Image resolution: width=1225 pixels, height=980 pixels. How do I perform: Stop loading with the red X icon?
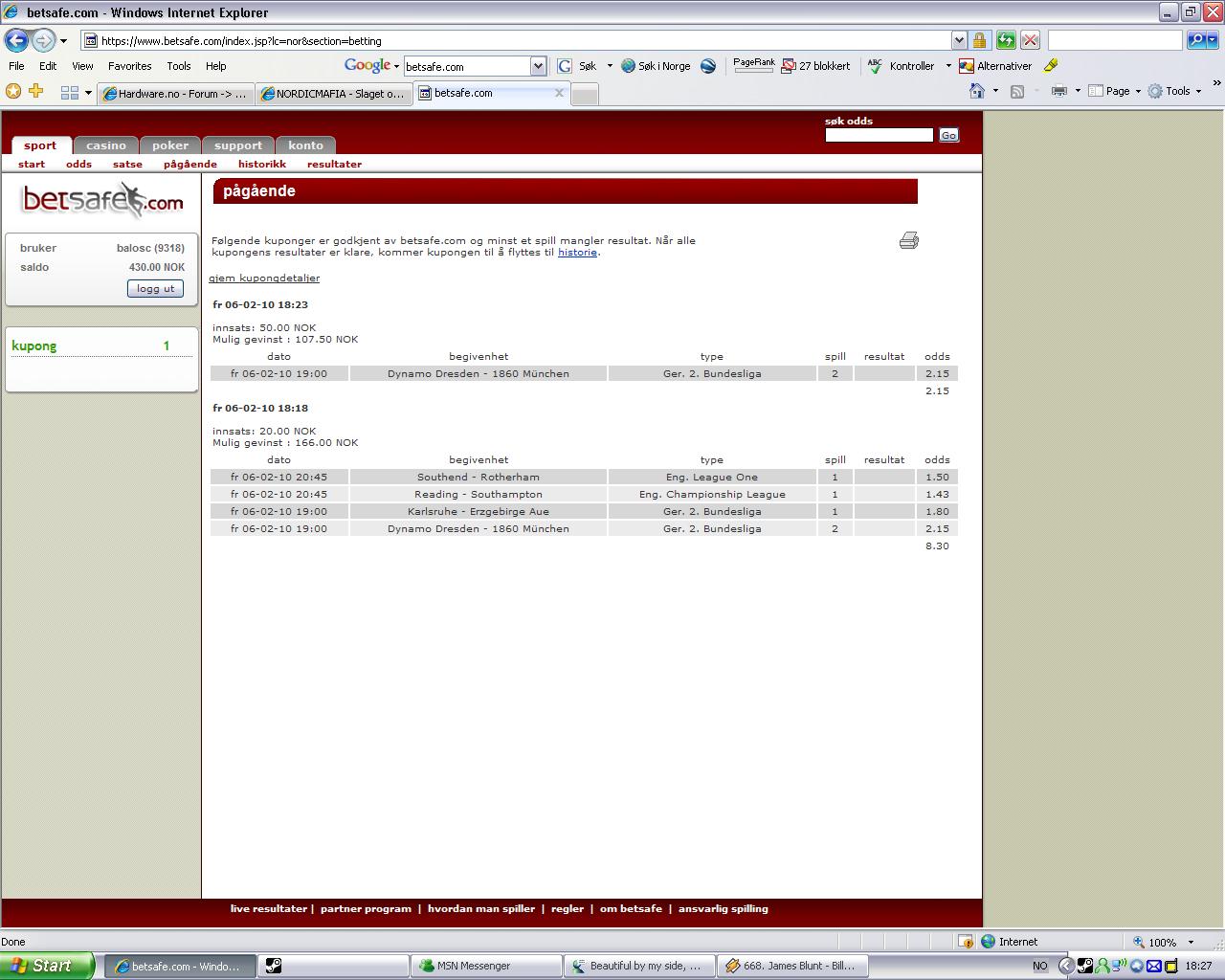coord(1030,40)
